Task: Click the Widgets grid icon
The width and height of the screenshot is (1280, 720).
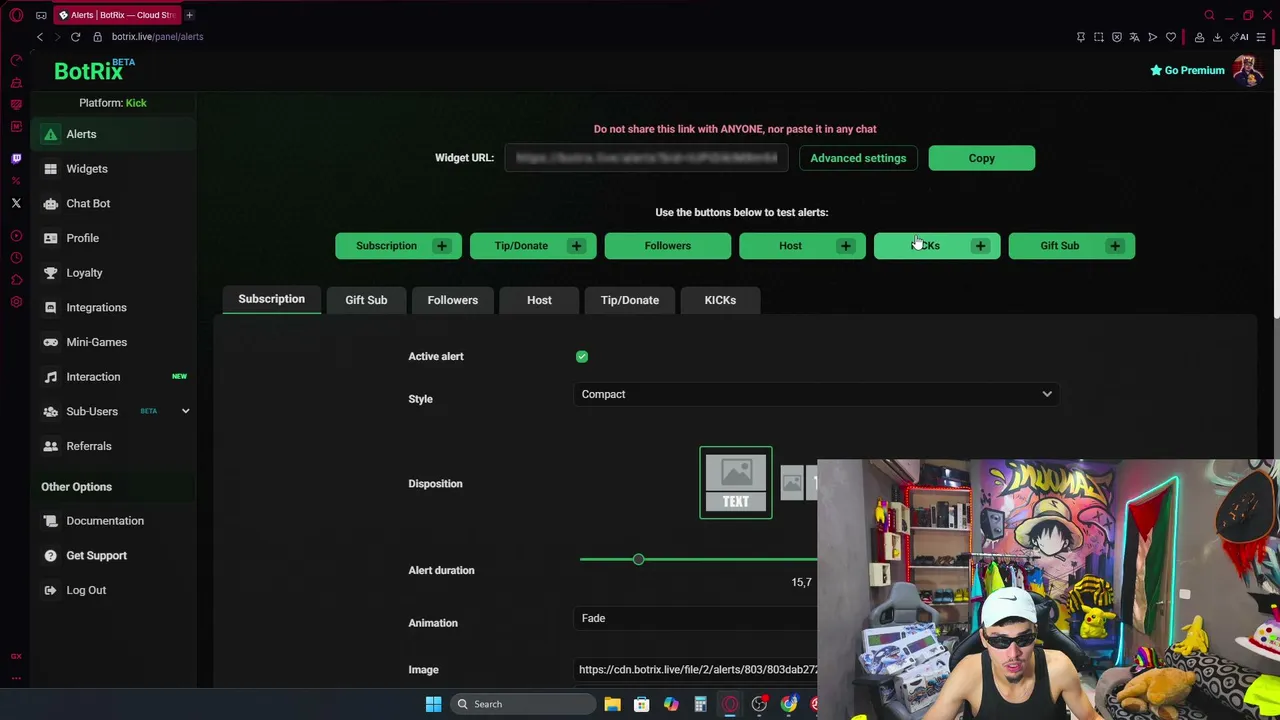Action: coord(50,169)
